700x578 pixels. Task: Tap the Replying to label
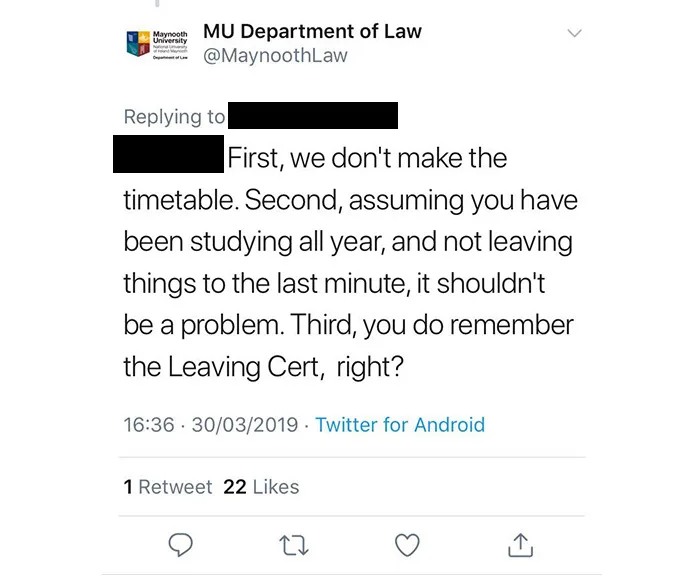pos(174,117)
